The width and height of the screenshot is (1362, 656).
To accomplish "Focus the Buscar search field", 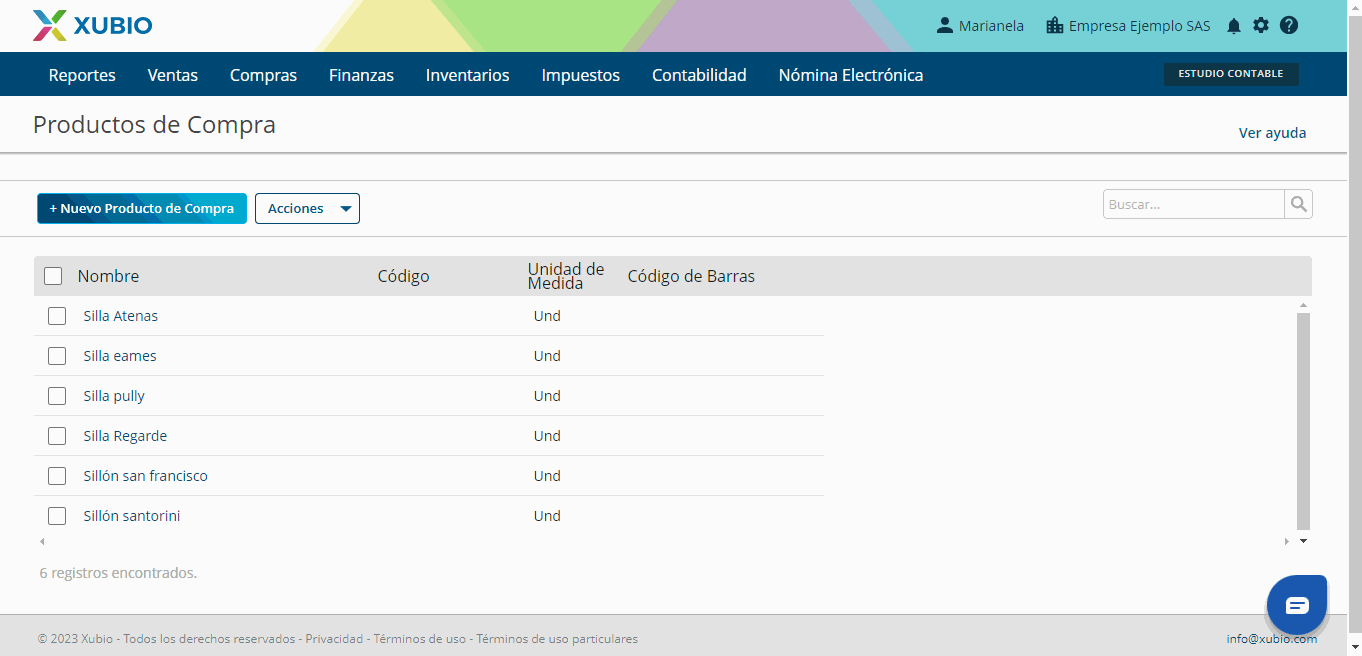I will (x=1193, y=204).
